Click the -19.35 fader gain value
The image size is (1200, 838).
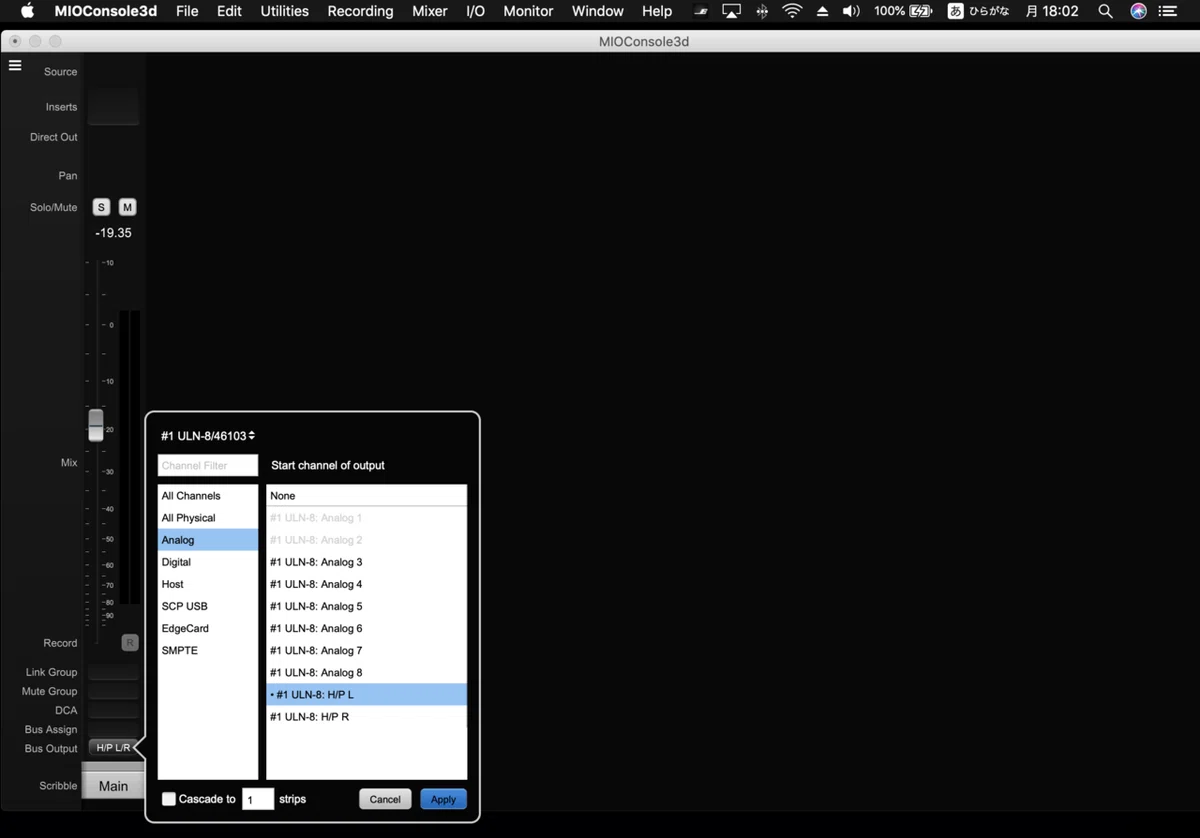[113, 233]
